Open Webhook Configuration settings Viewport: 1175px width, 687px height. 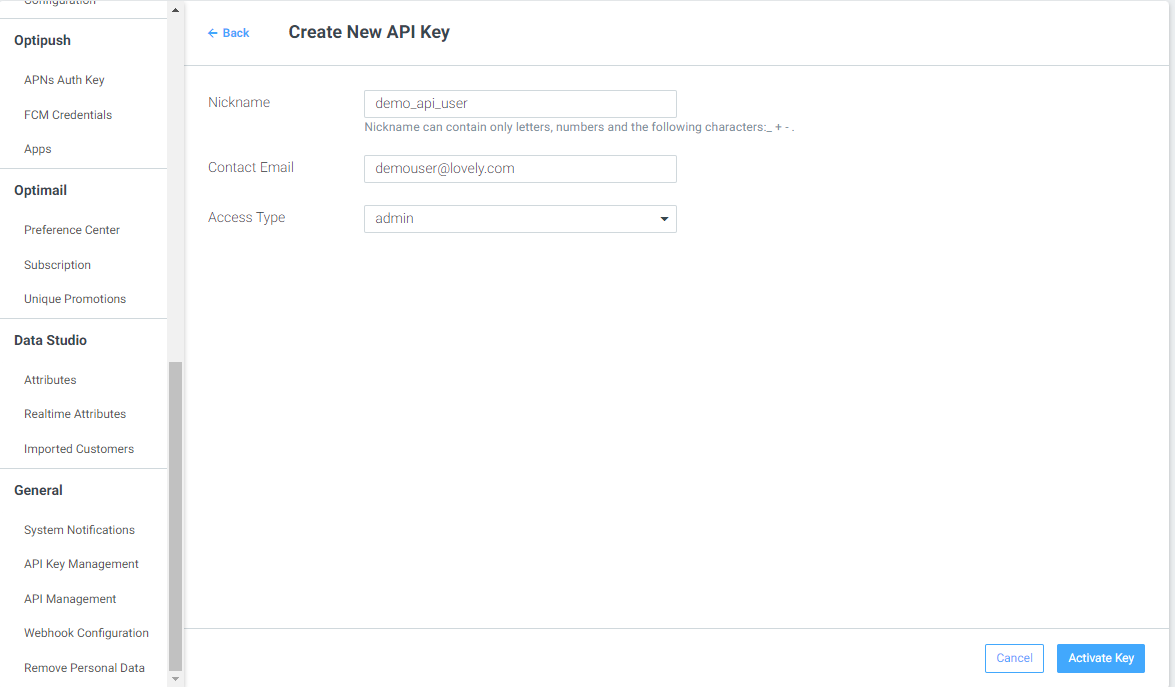click(86, 633)
